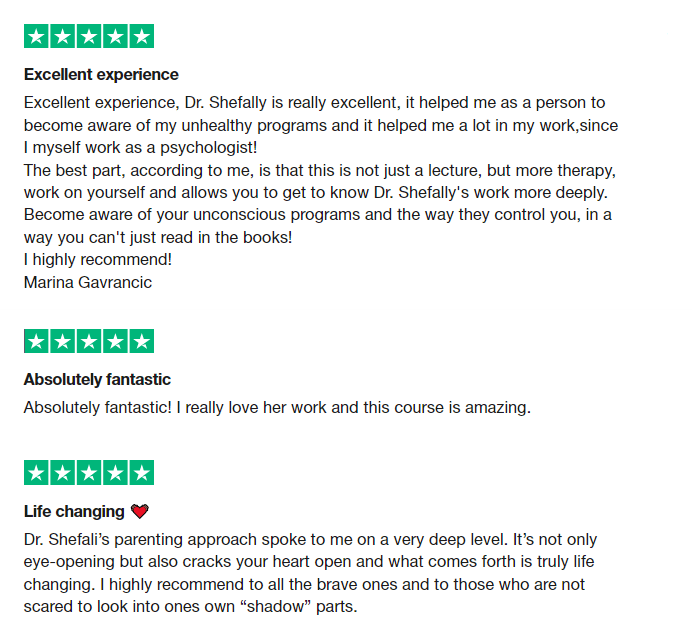Open the 'Absolutely fantastic' review title
Viewport: 692px width, 637px height.
point(97,380)
